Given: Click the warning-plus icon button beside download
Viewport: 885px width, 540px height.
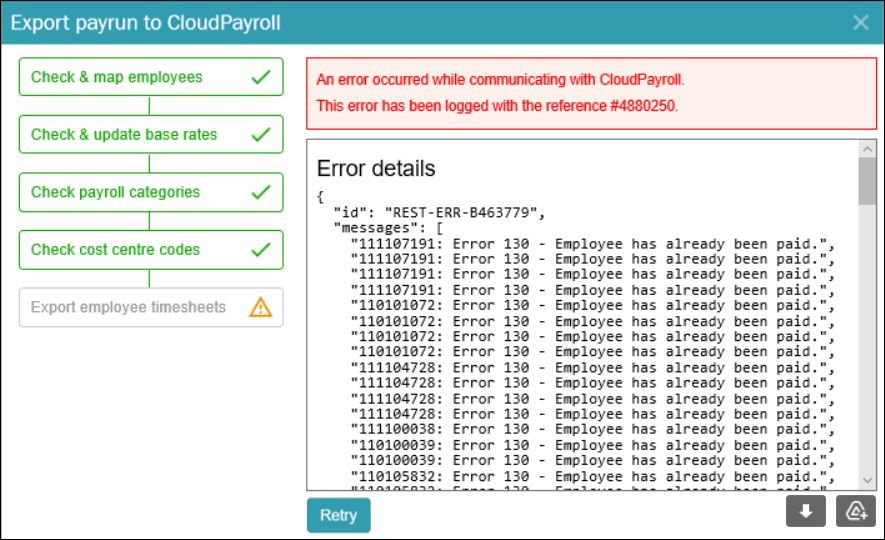Looking at the screenshot, I should coord(856,511).
